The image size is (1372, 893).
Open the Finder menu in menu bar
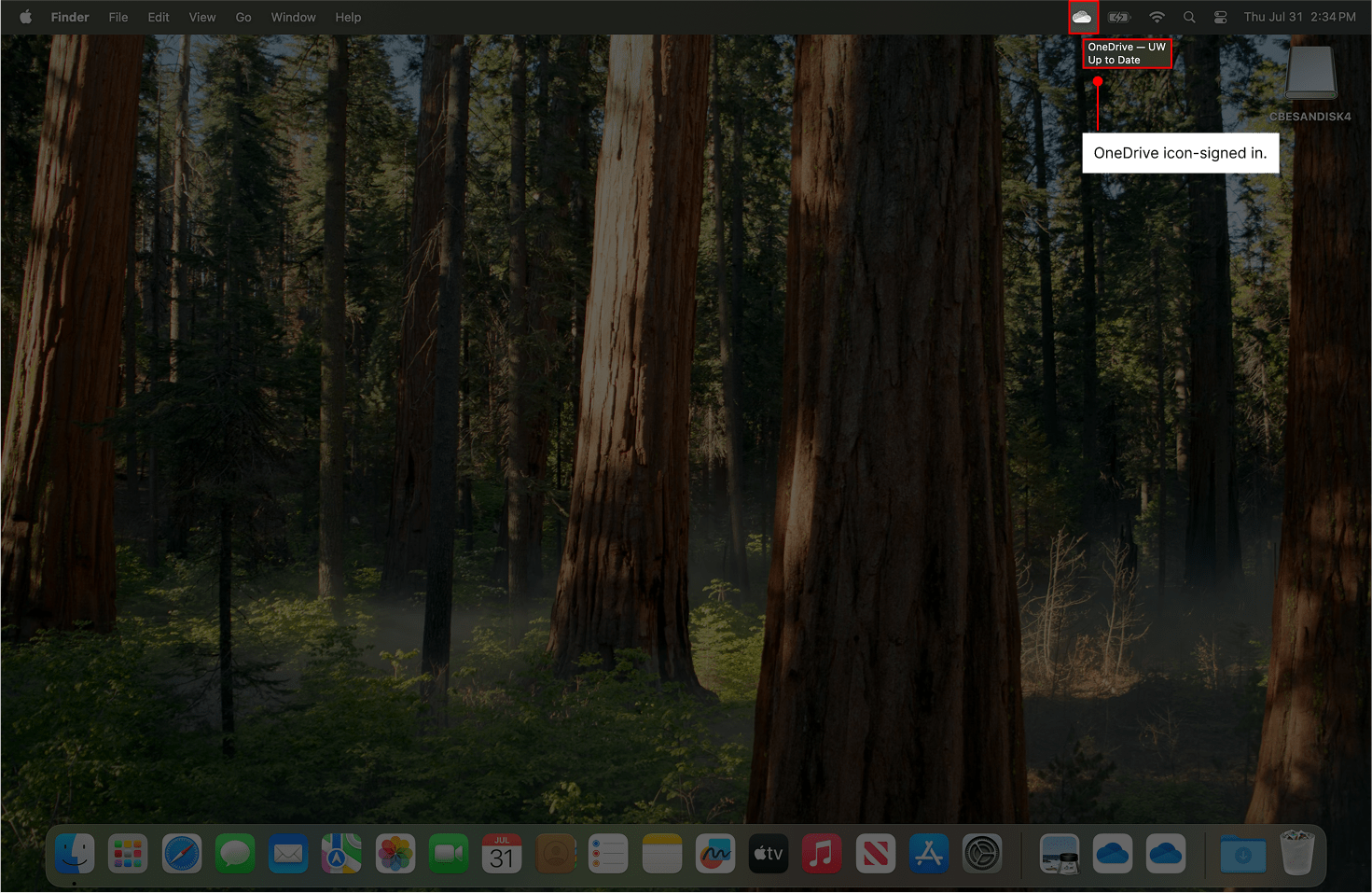point(70,17)
